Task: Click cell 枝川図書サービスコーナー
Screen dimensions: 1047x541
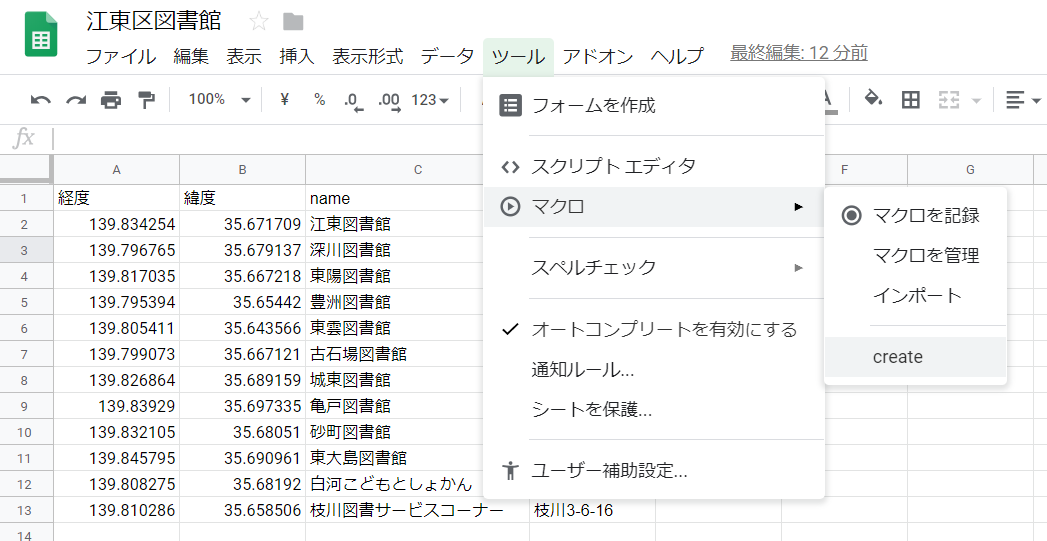Action: coord(417,510)
